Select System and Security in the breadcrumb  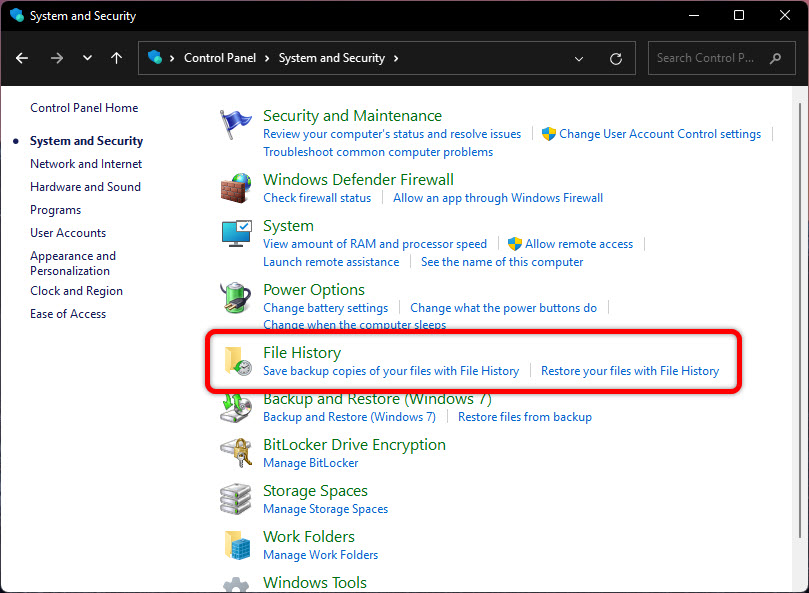pos(332,58)
